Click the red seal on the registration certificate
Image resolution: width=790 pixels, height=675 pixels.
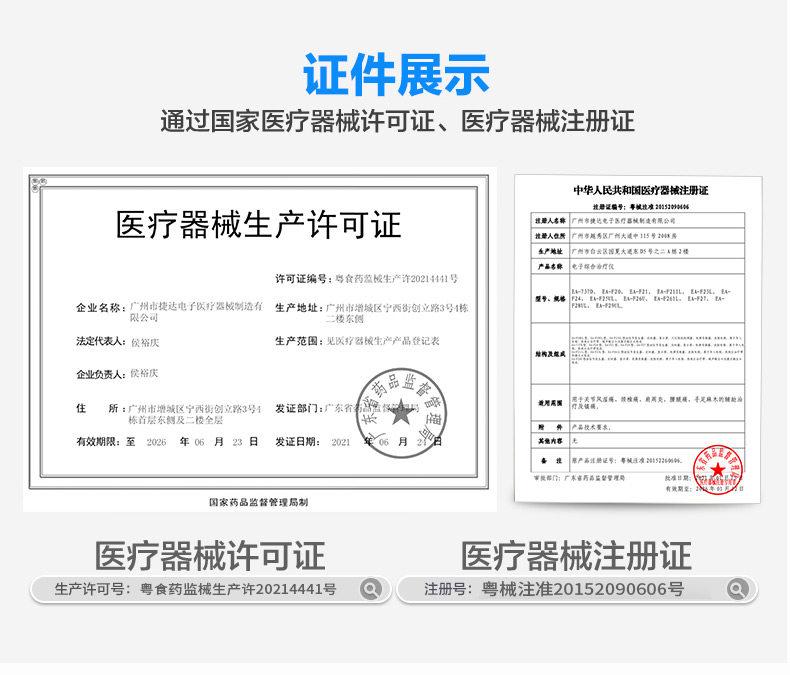coord(717,469)
